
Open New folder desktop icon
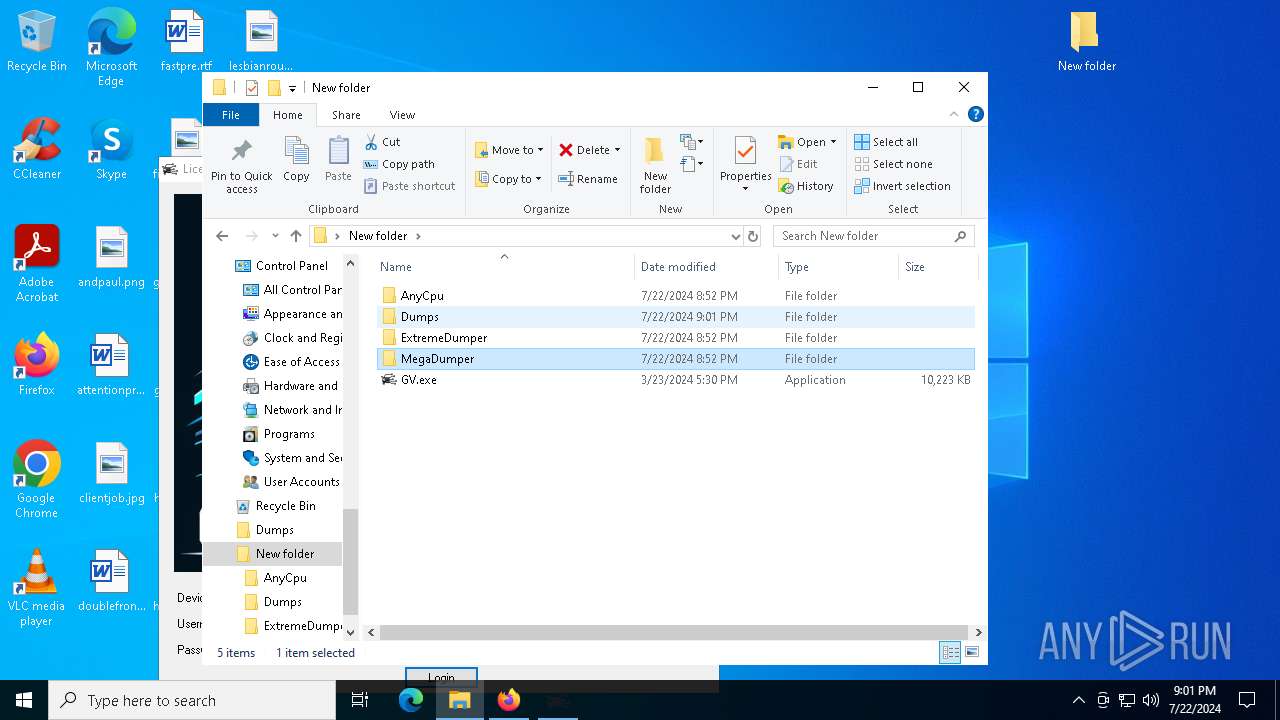coord(1087,42)
